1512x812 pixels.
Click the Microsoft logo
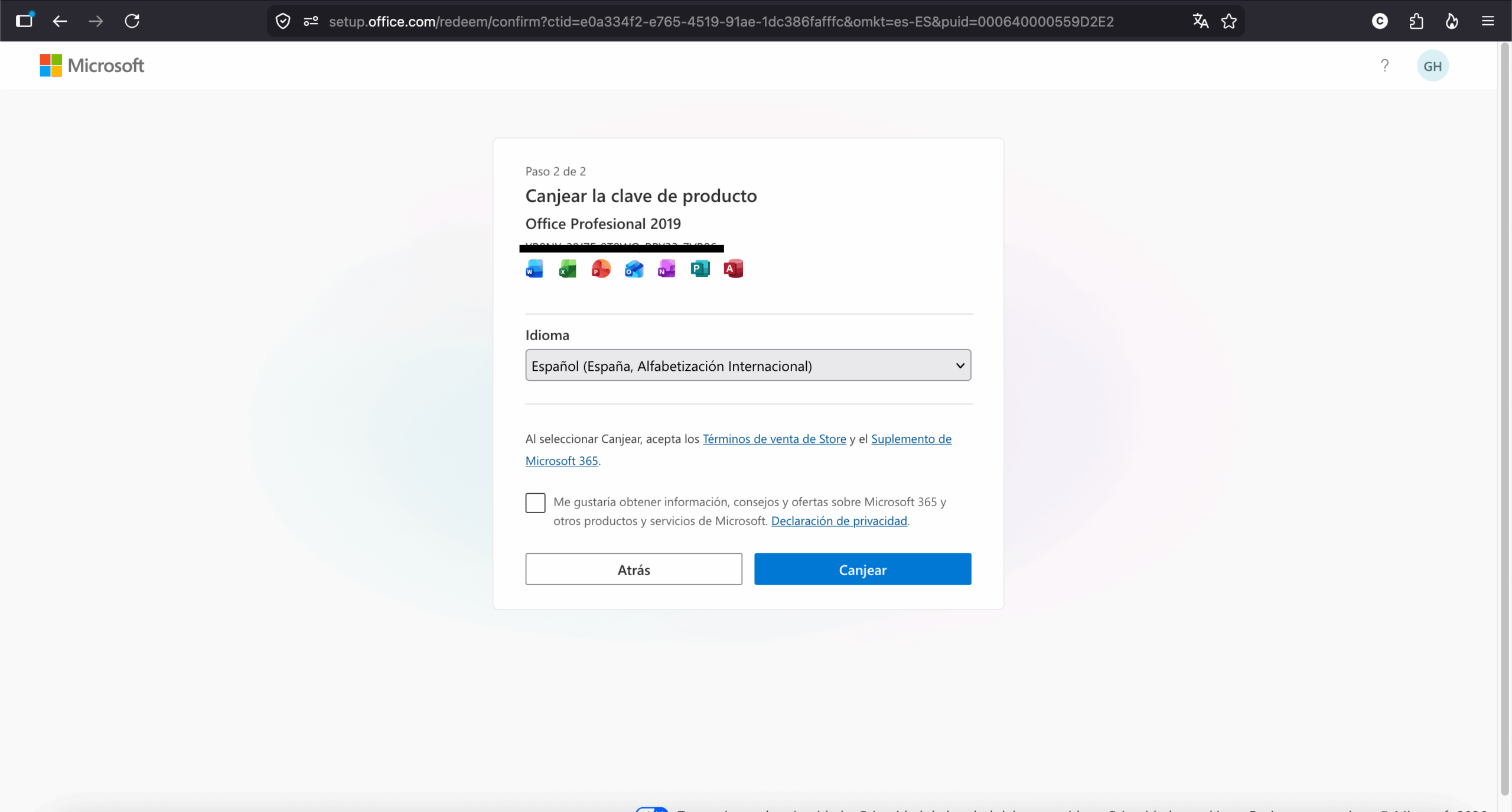[x=92, y=65]
